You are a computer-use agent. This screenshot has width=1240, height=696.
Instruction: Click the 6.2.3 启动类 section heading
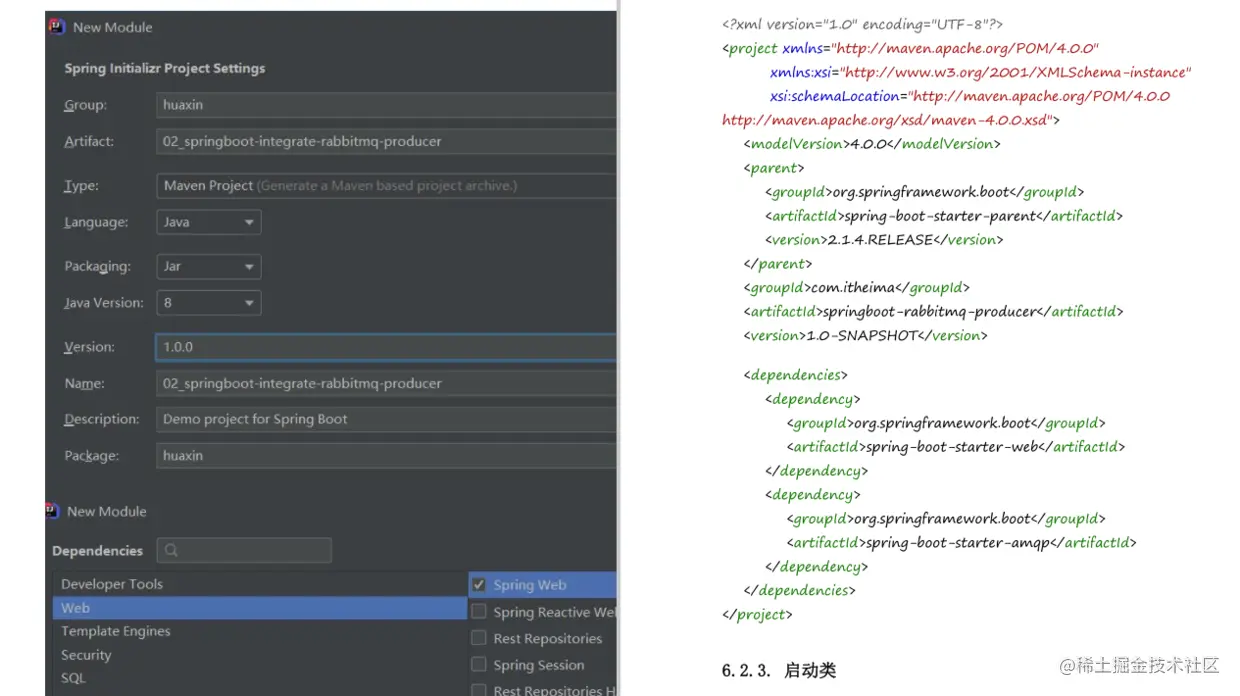pyautogui.click(x=778, y=670)
